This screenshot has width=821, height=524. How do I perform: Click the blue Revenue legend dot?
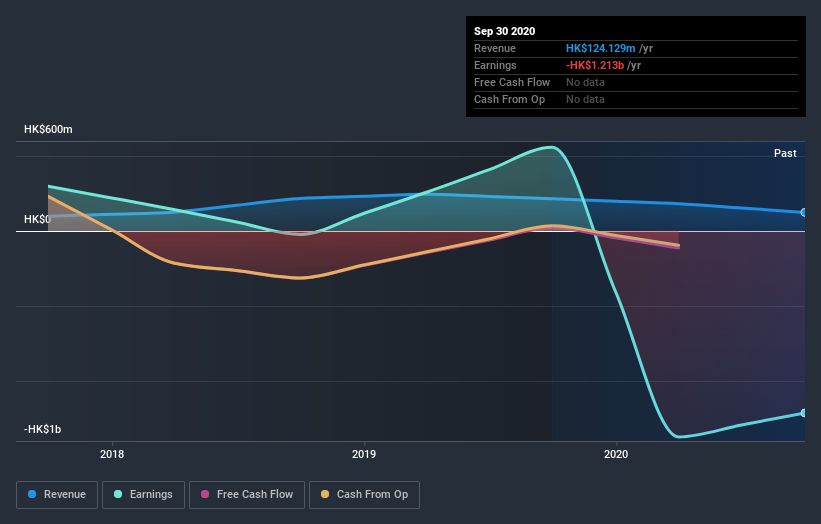click(x=32, y=494)
